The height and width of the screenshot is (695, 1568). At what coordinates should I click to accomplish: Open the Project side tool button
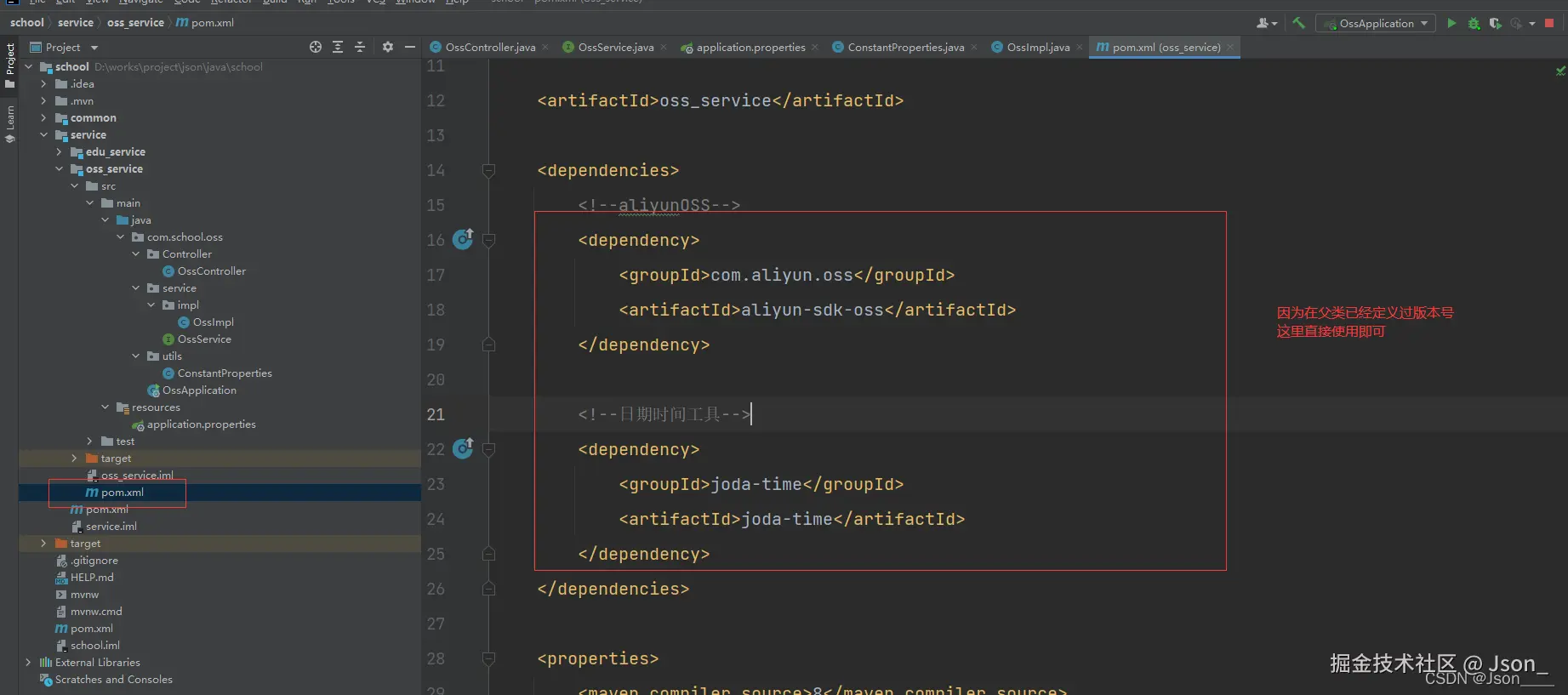click(x=9, y=65)
